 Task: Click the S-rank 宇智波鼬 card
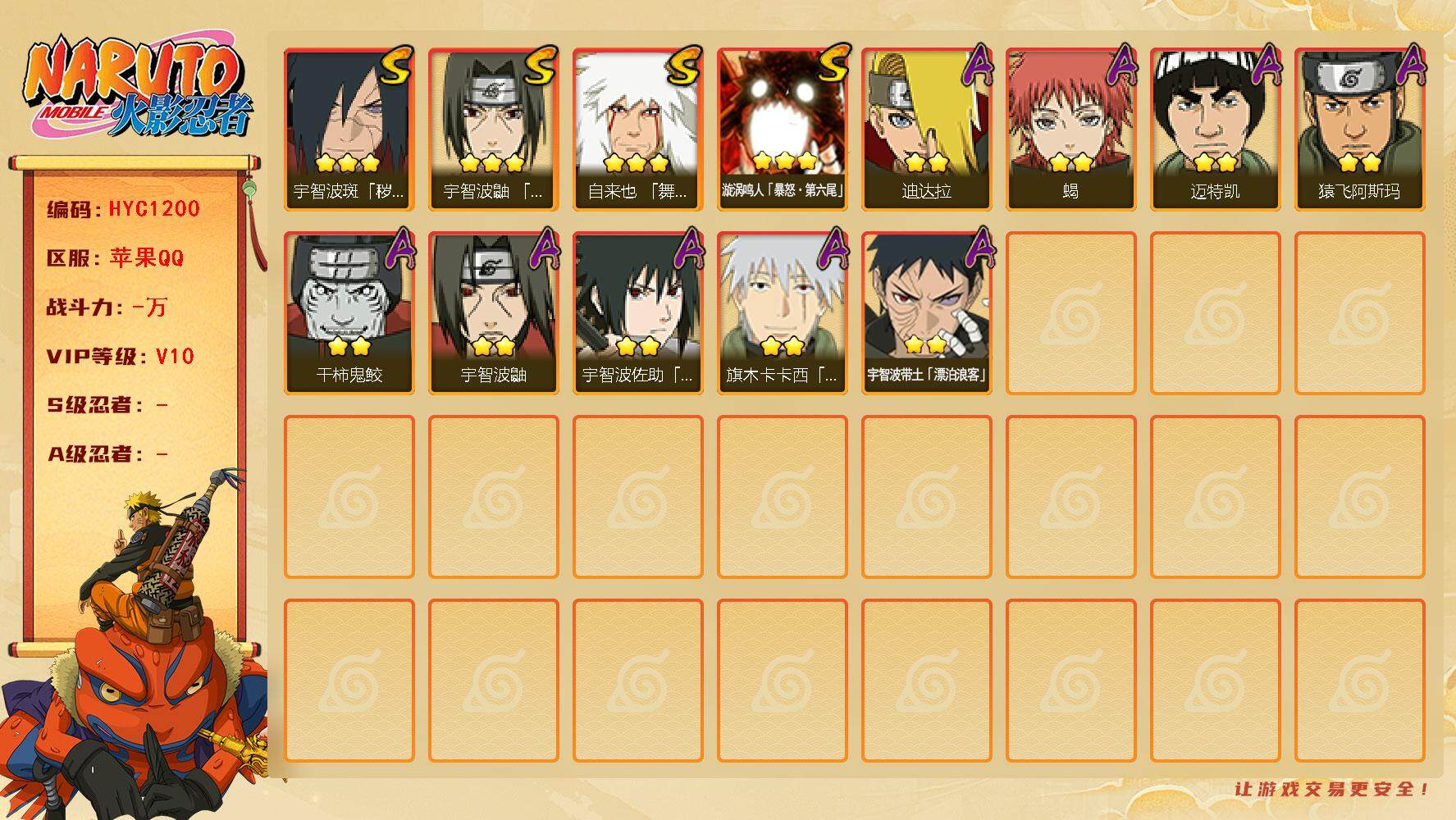coord(493,130)
